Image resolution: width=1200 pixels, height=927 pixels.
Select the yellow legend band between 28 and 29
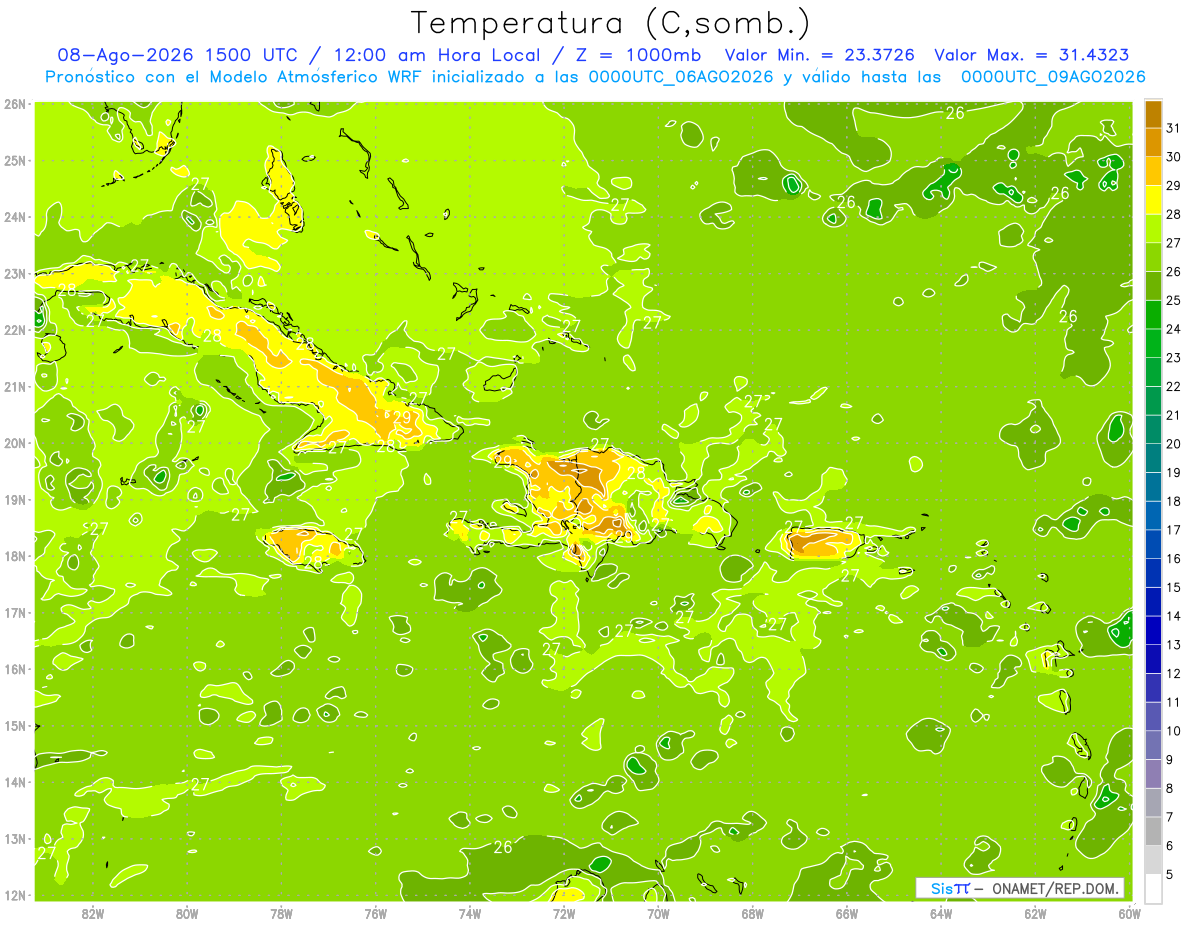(x=1153, y=200)
